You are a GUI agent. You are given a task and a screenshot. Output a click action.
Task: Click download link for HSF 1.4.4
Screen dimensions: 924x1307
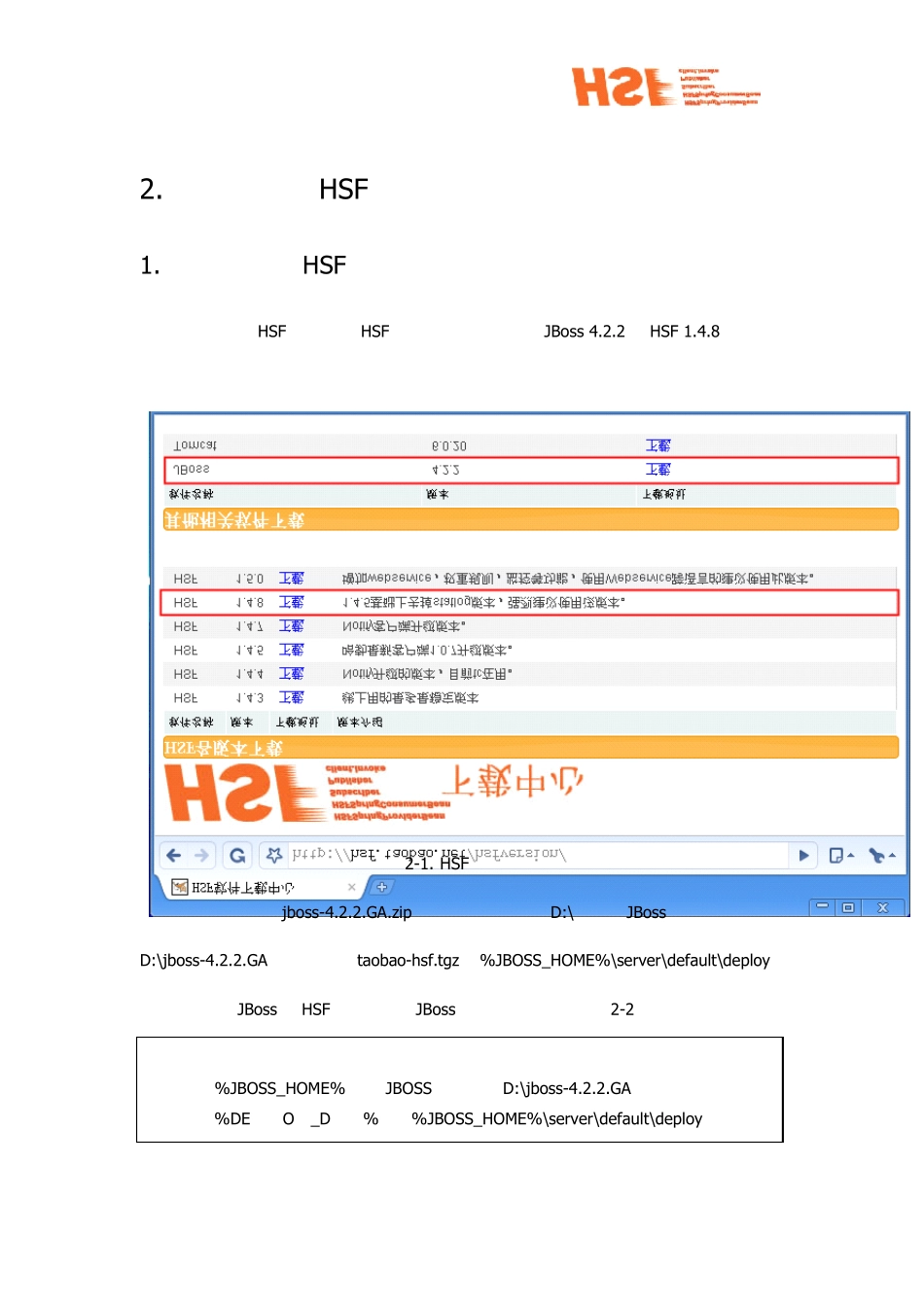click(292, 674)
